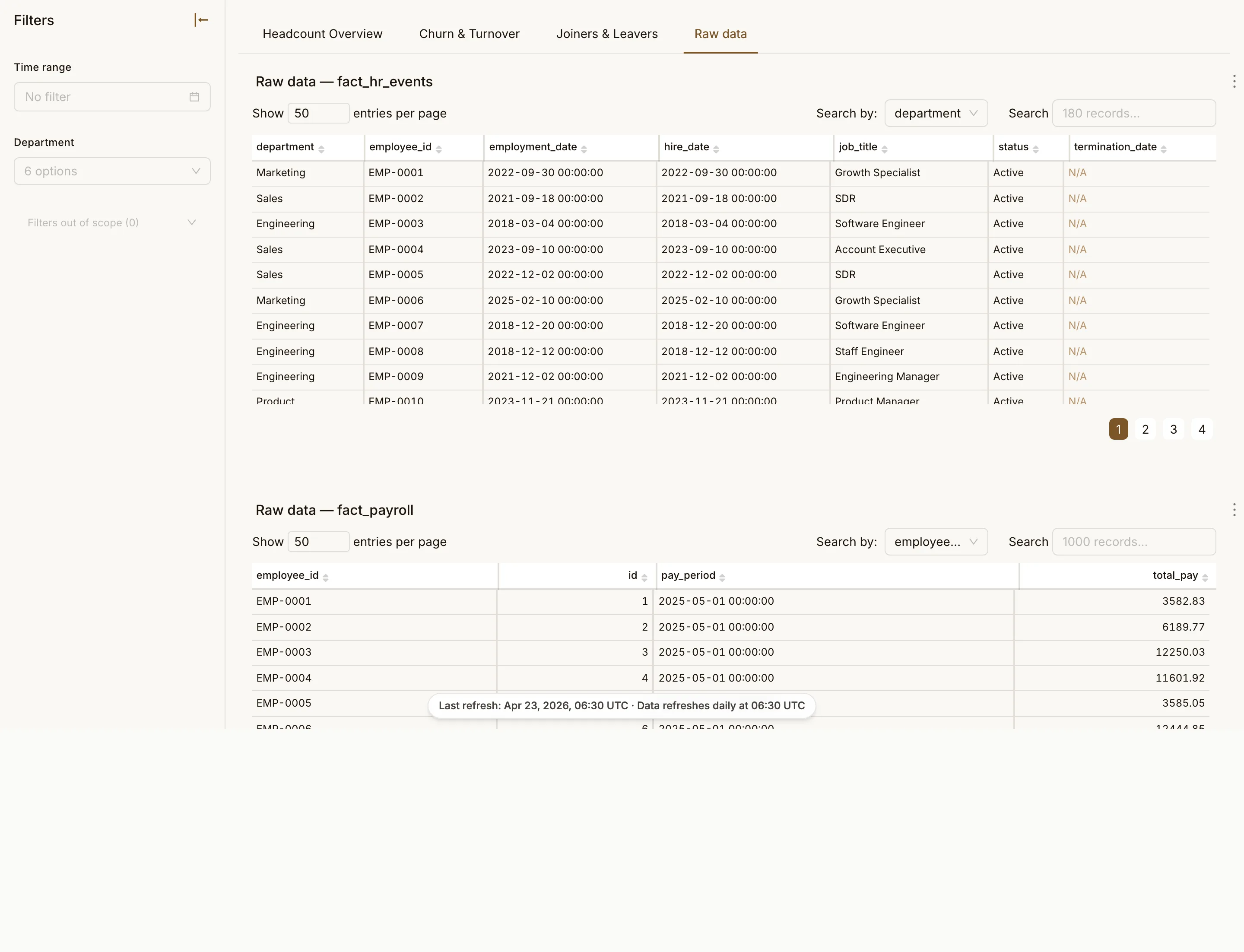
Task: Open the Time range calendar icon
Action: point(194,97)
